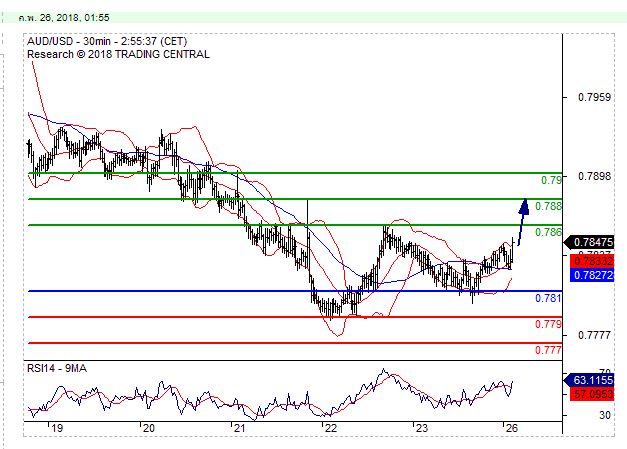Click 'Research © 2018 TRADING CENTRAL' text
627x449 pixels.
point(118,54)
